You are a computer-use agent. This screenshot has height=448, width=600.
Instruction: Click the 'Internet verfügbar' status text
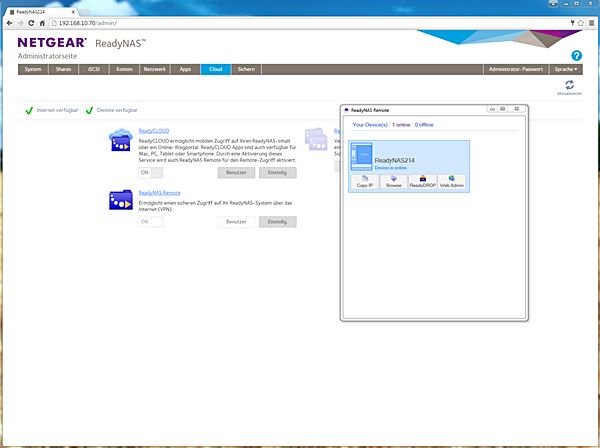coord(57,110)
